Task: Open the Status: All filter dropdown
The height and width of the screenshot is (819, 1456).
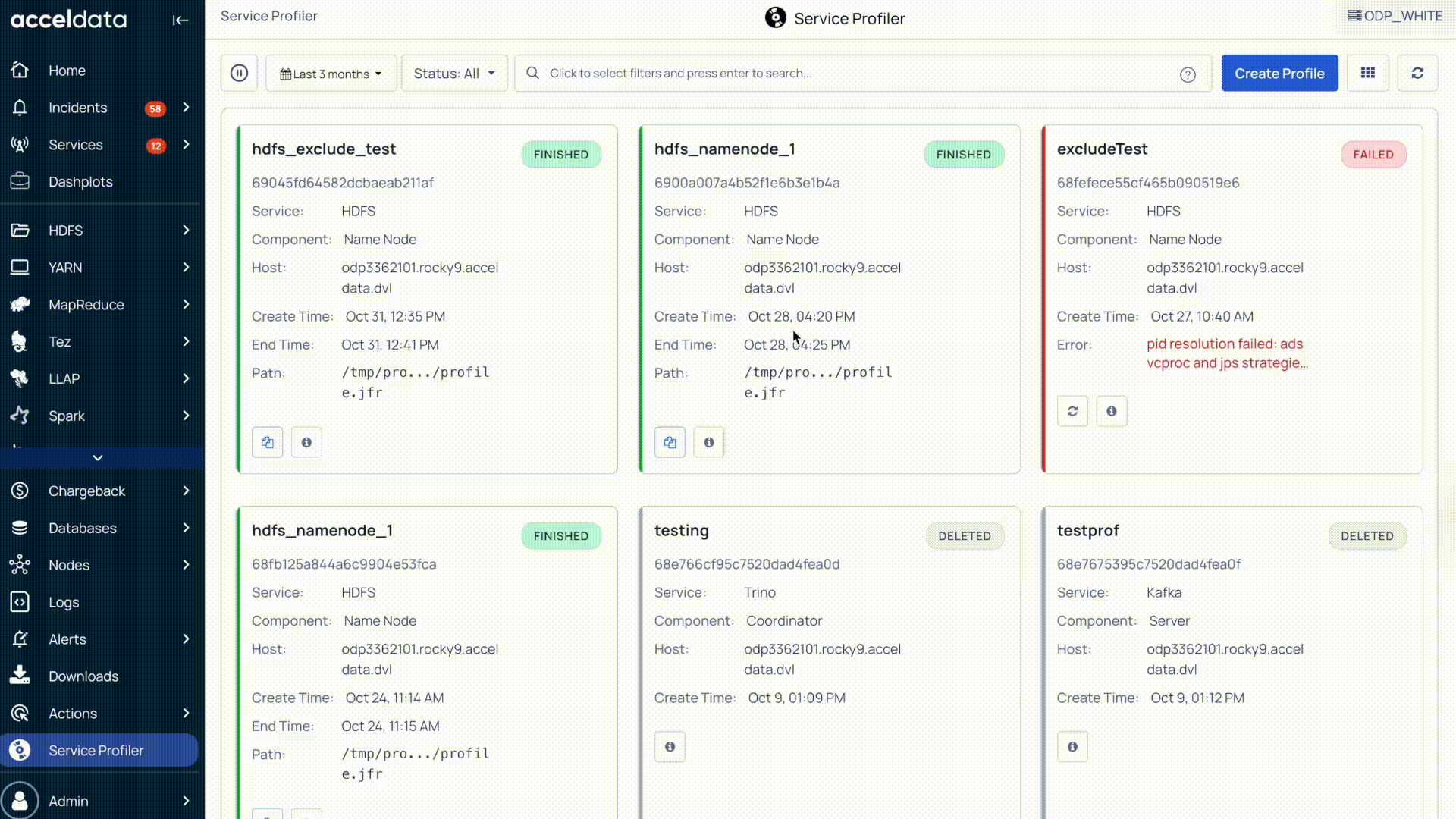Action: (x=453, y=74)
